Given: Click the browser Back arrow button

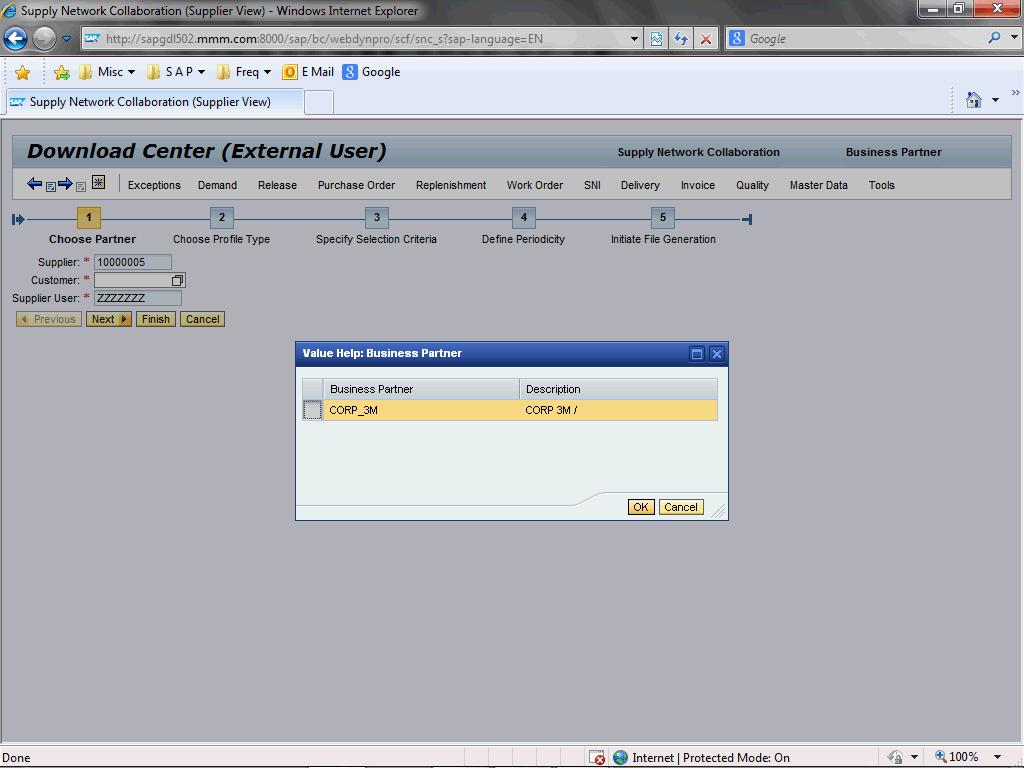Looking at the screenshot, I should point(15,39).
